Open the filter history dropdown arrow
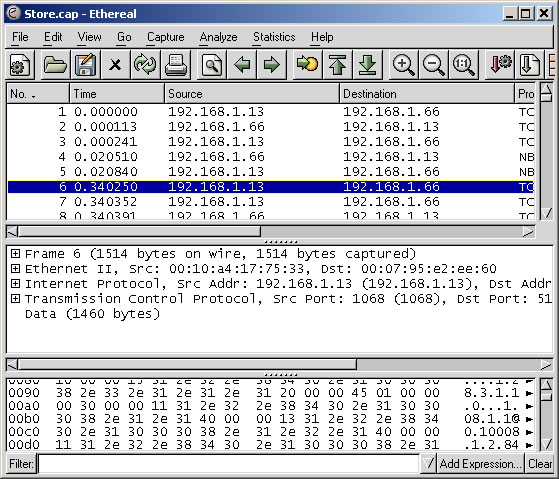This screenshot has height=479, width=559. pos(429,464)
